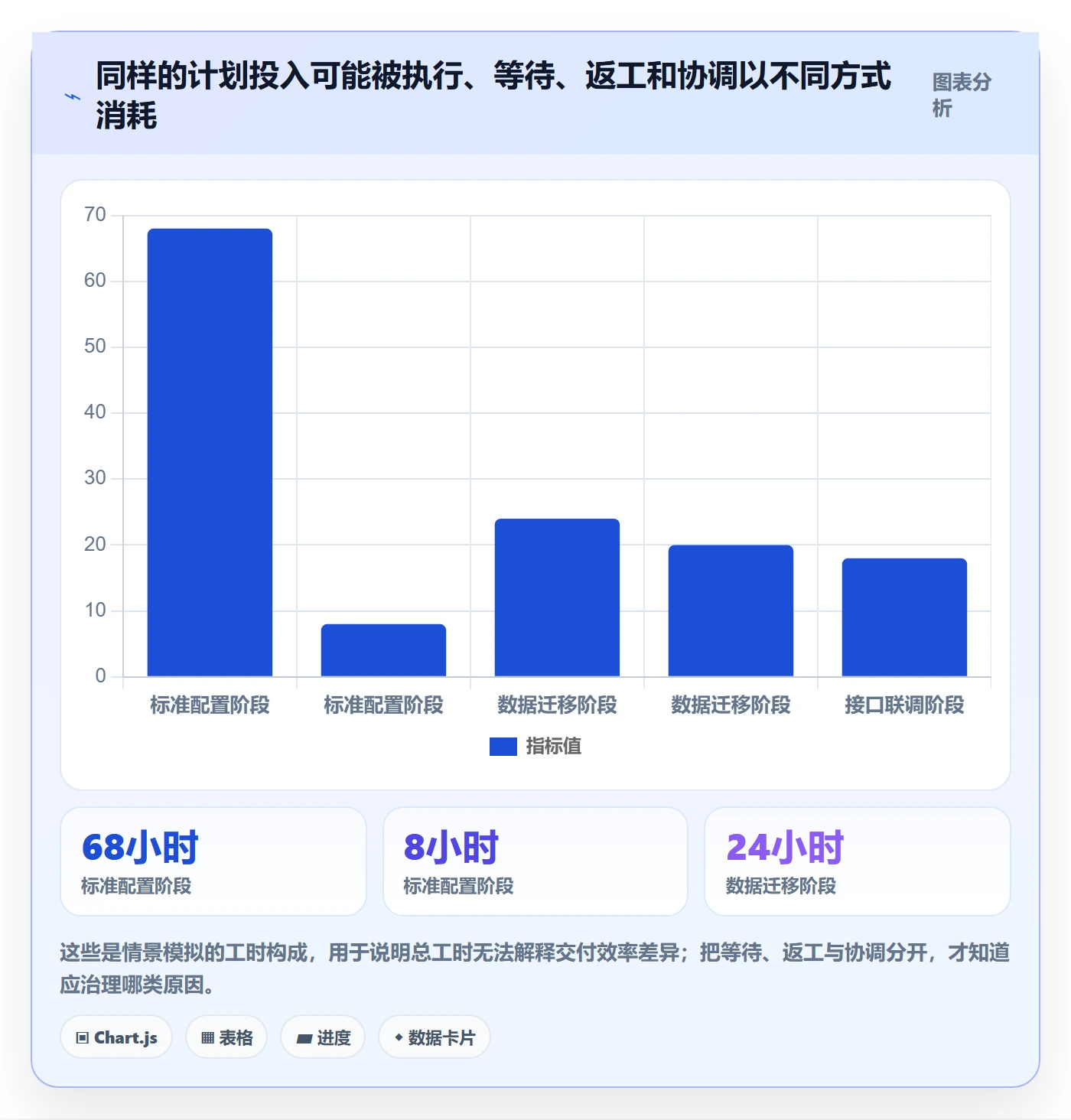Image resolution: width=1071 pixels, height=1120 pixels.
Task: Click the 接口联调阶段 axis label
Action: [x=904, y=705]
